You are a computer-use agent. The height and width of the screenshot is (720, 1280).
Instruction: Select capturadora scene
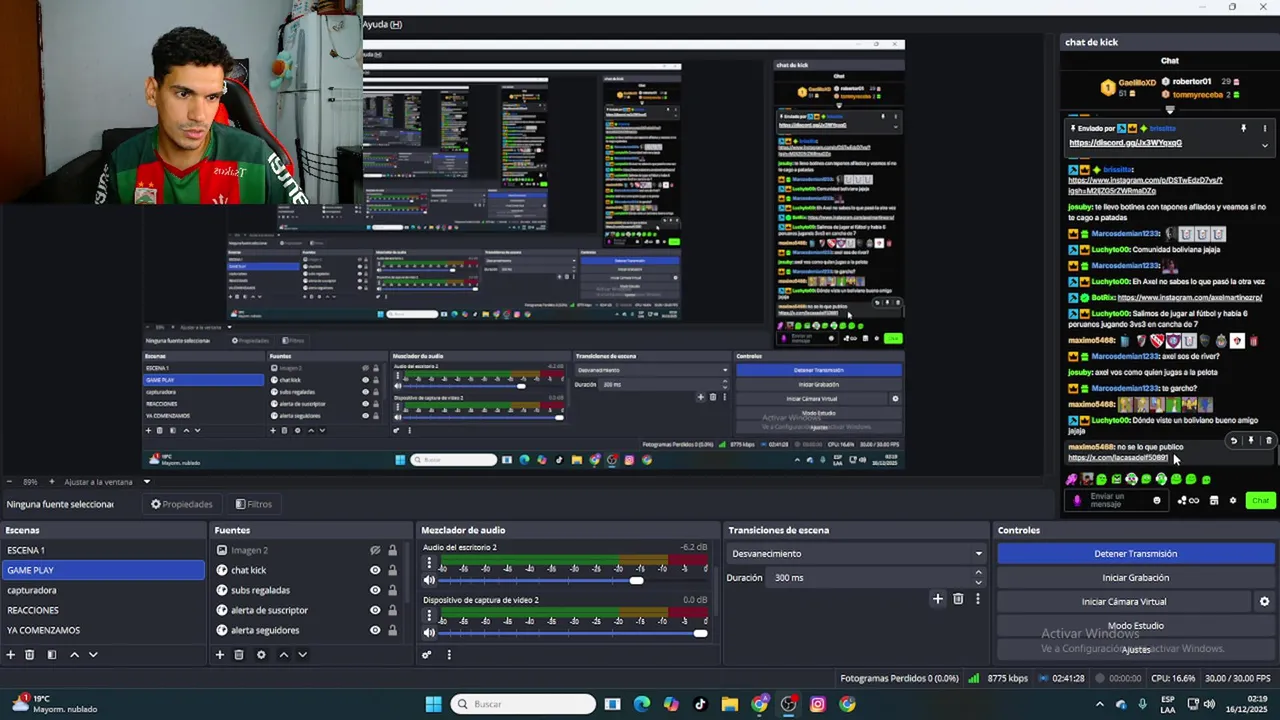pos(103,590)
